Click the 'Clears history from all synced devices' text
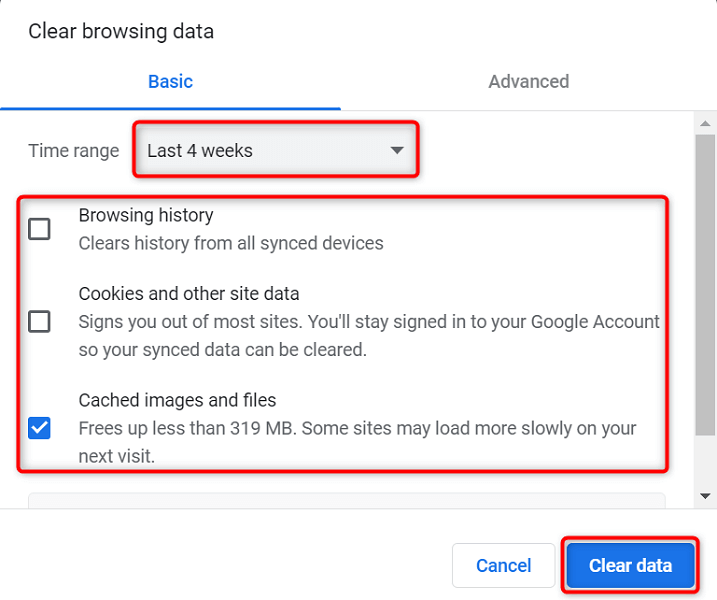717x600 pixels. tap(231, 243)
